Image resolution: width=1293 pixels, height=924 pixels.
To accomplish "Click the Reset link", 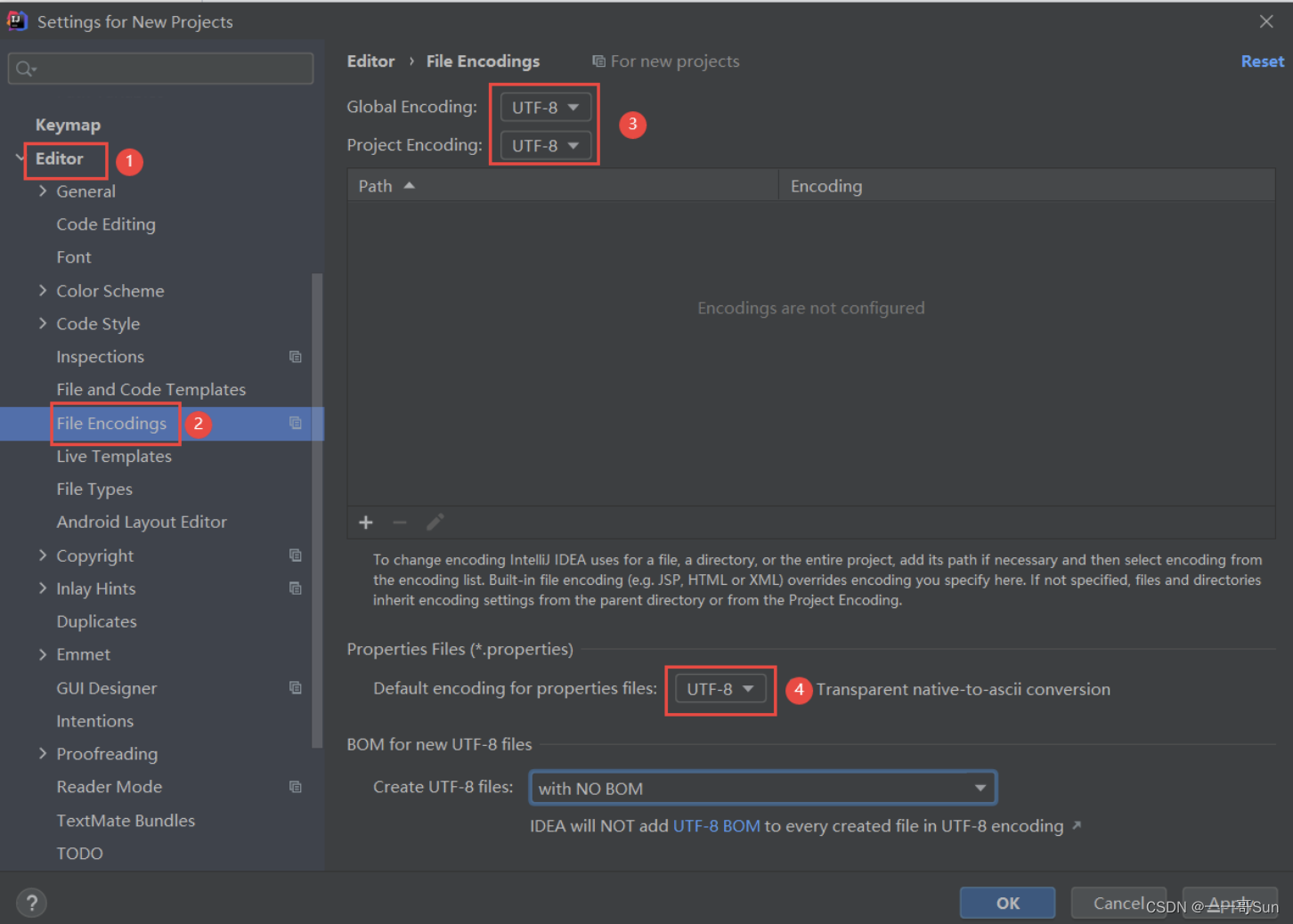I will click(1263, 61).
